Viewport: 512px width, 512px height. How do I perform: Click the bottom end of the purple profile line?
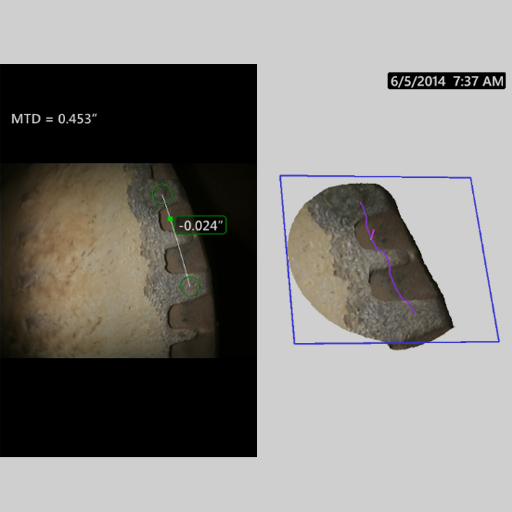414,313
